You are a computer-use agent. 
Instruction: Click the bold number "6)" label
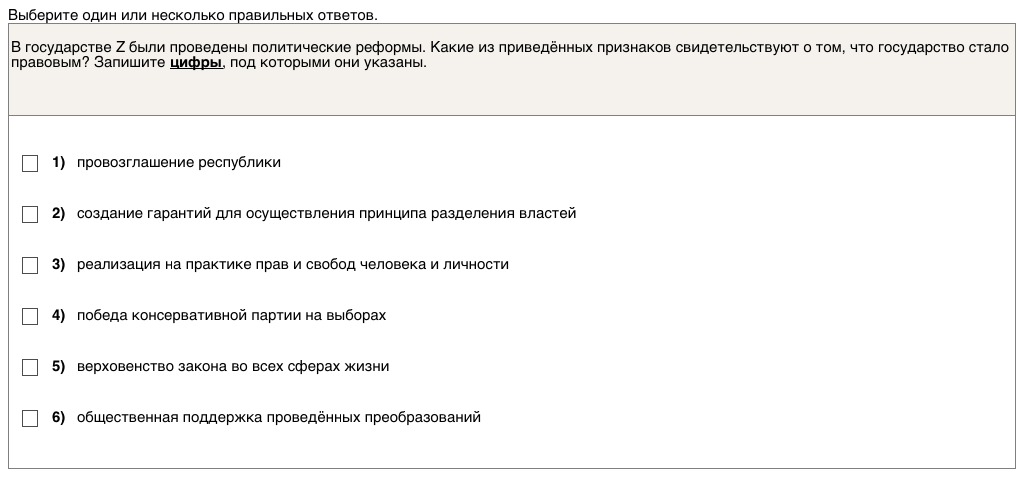(58, 417)
